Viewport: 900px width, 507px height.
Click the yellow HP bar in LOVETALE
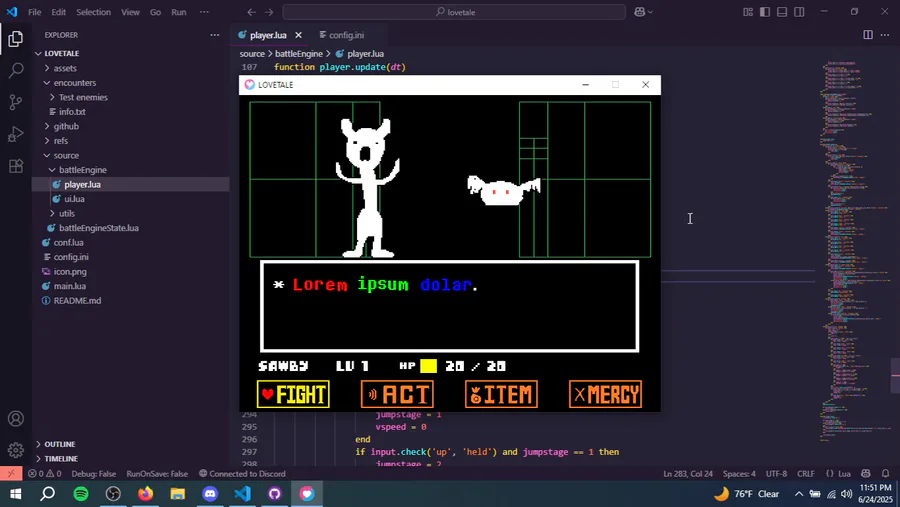(428, 366)
